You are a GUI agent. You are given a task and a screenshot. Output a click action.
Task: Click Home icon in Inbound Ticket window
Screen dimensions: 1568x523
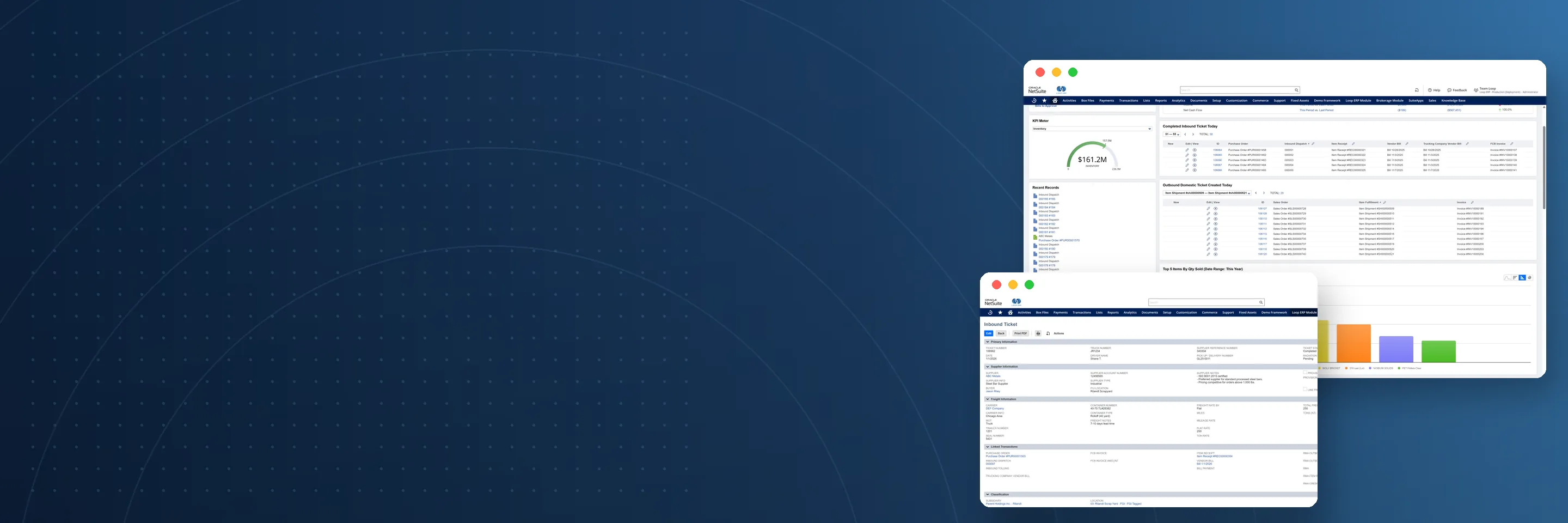pyautogui.click(x=1010, y=313)
